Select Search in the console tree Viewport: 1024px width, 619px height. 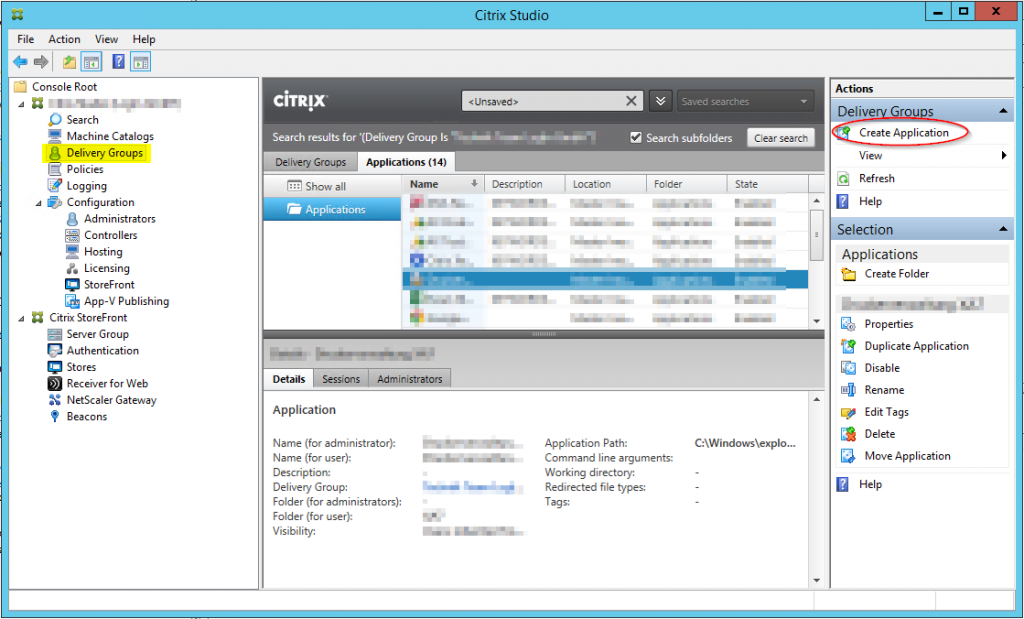point(82,119)
